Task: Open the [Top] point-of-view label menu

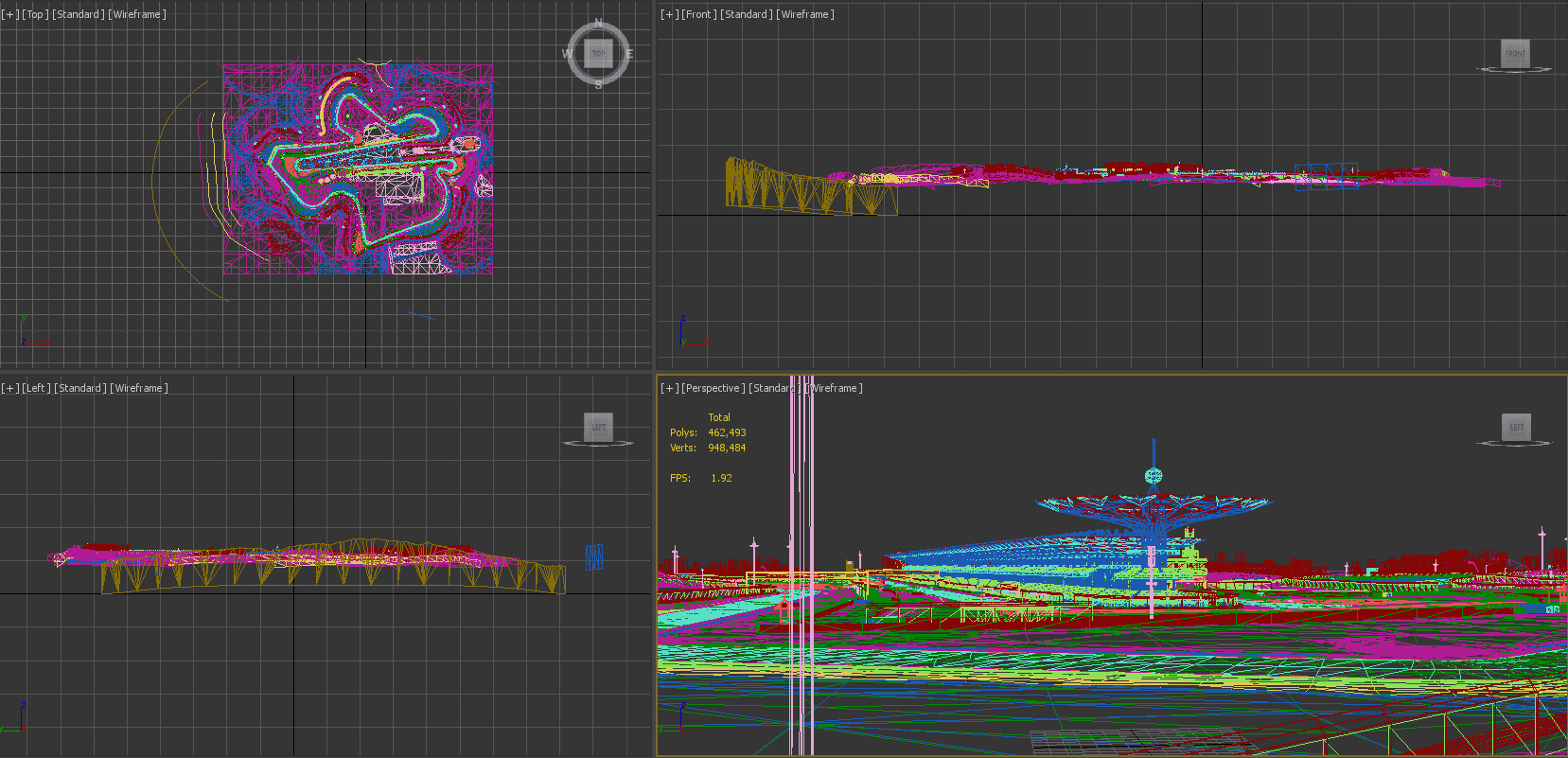Action: tap(35, 14)
